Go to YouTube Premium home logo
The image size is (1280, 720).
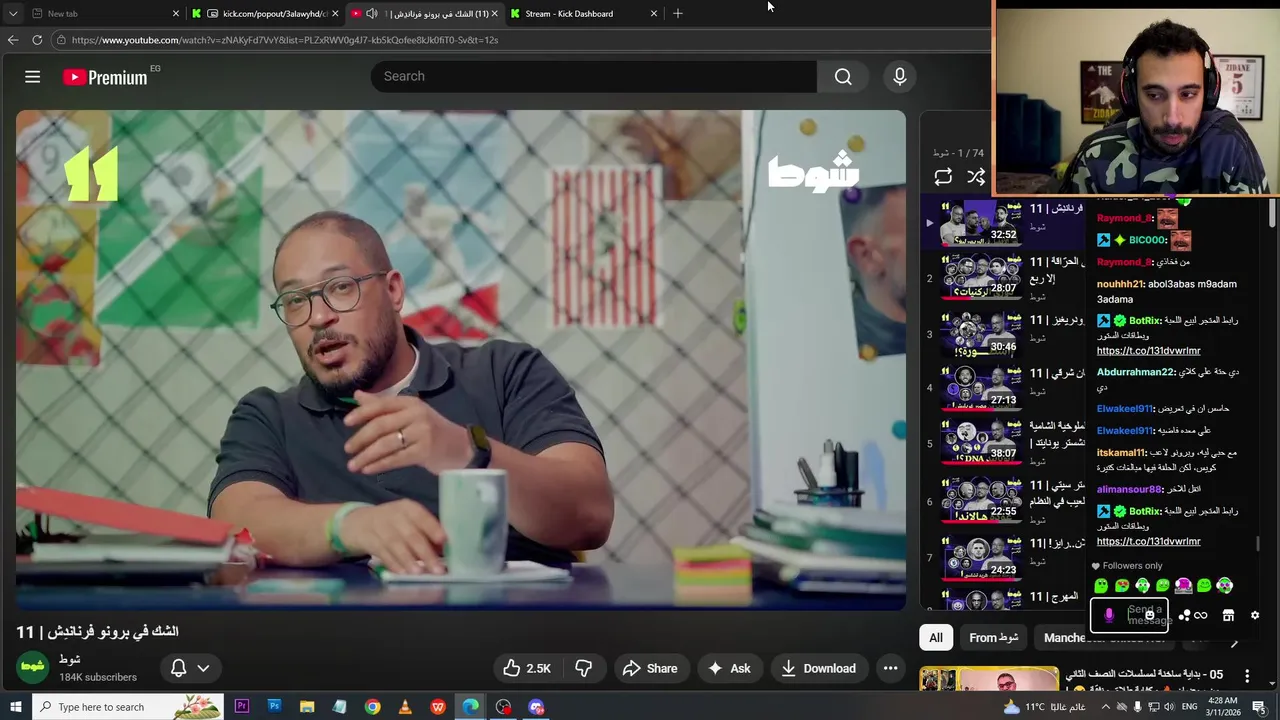coord(106,77)
